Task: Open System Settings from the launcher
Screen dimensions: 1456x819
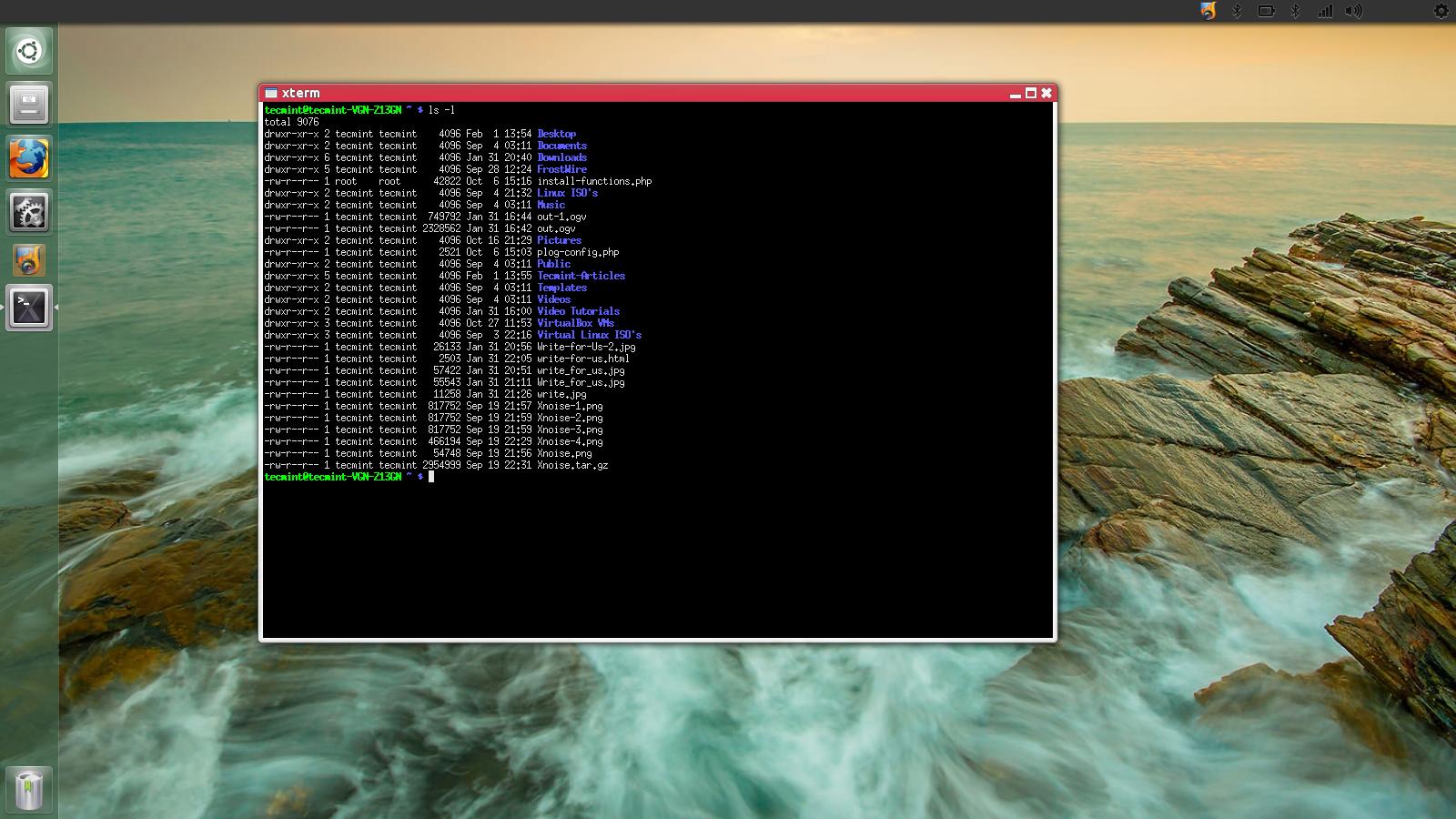Action: (28, 211)
